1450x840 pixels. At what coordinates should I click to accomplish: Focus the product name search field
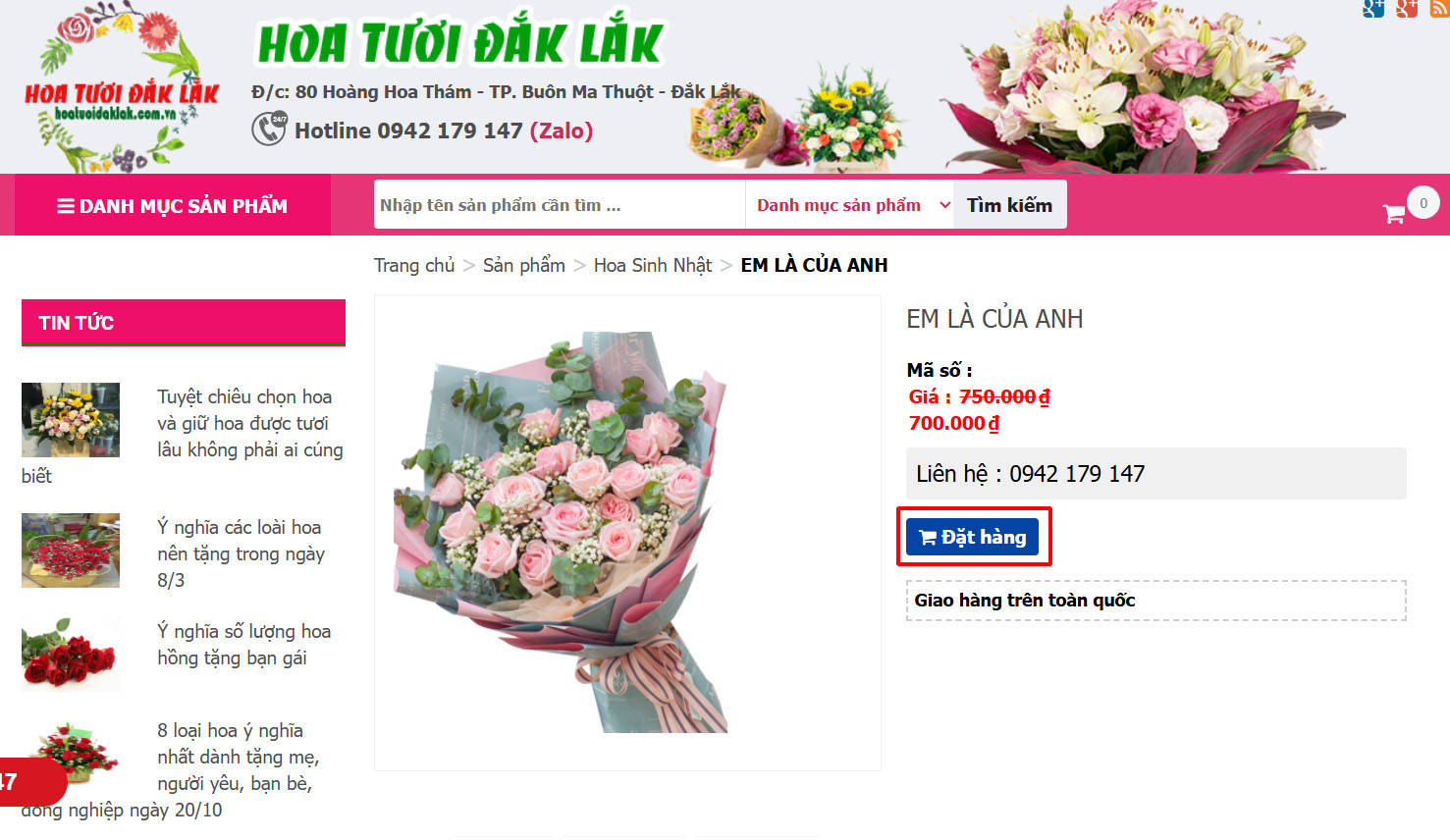coord(560,205)
